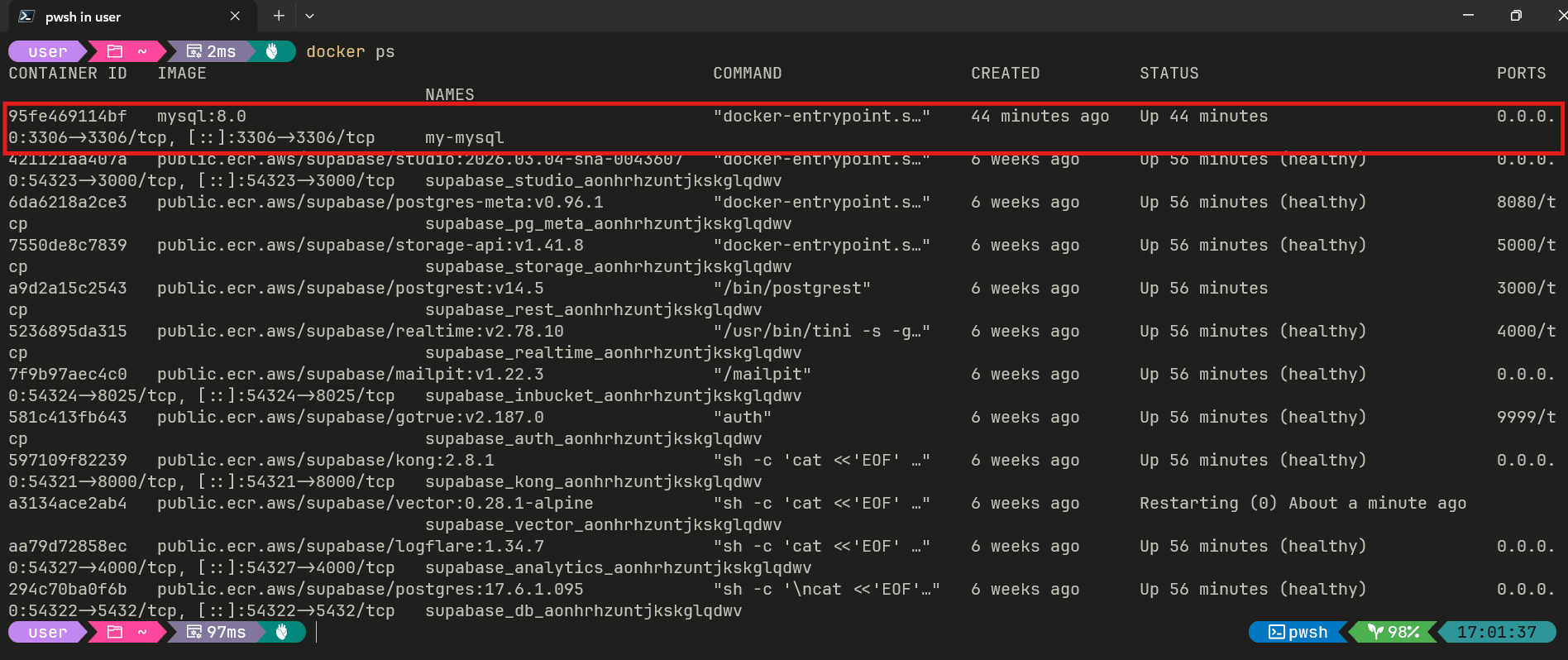Click supabase_studio_aonhrhzuntjkskglqdwv name
The width and height of the screenshot is (1568, 660).
(604, 180)
